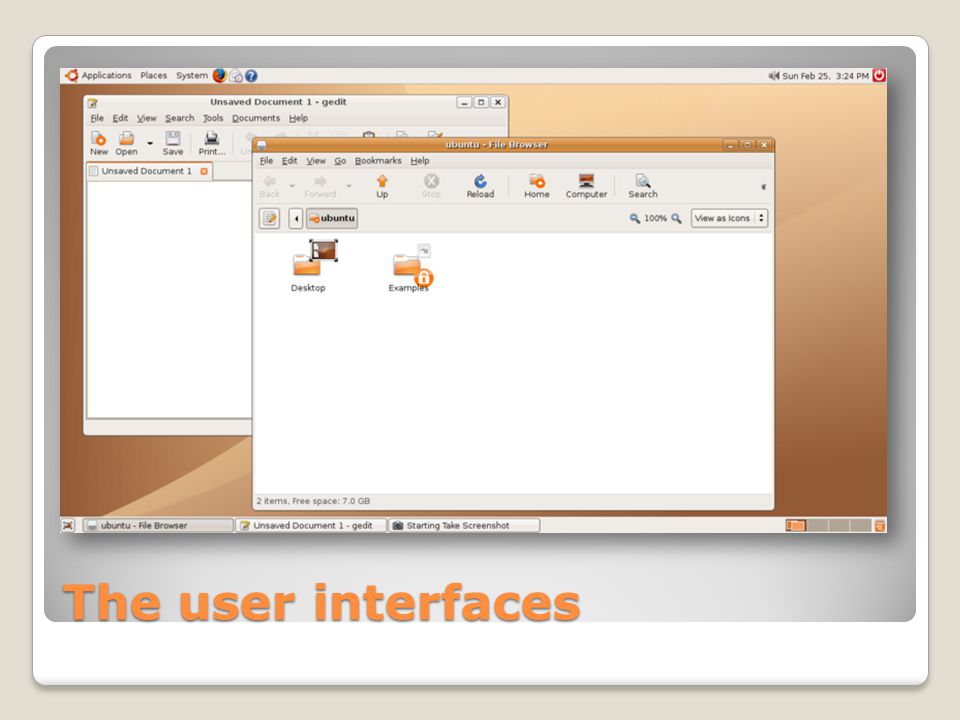Switch to first workspace in switcher
The height and width of the screenshot is (720, 960).
pyautogui.click(x=796, y=525)
